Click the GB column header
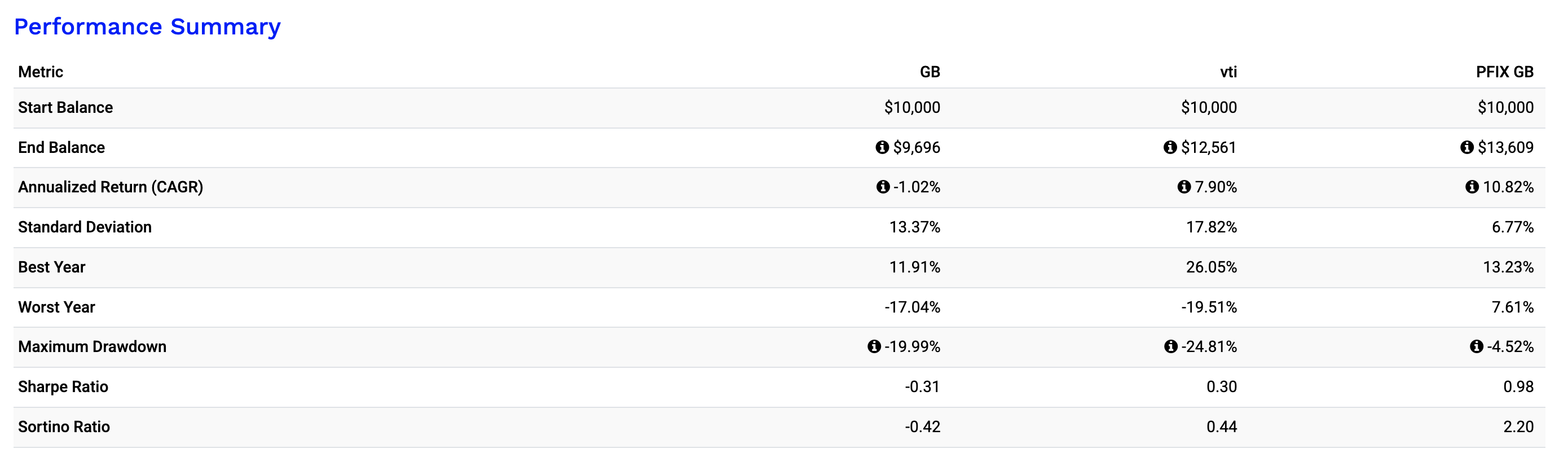The height and width of the screenshot is (466, 1568). point(930,72)
